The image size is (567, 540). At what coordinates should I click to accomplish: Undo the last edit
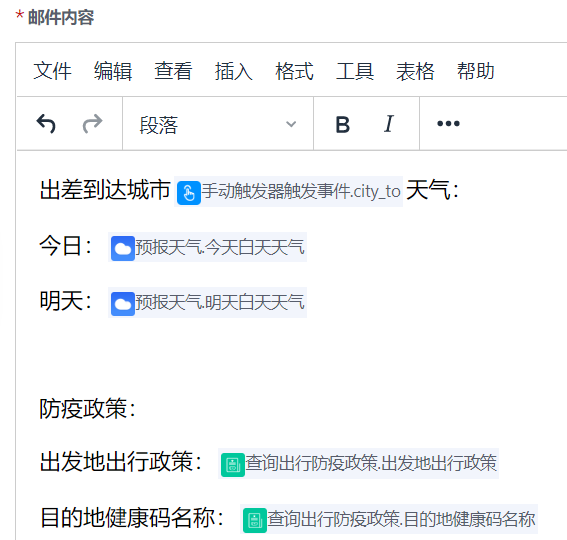[46, 124]
